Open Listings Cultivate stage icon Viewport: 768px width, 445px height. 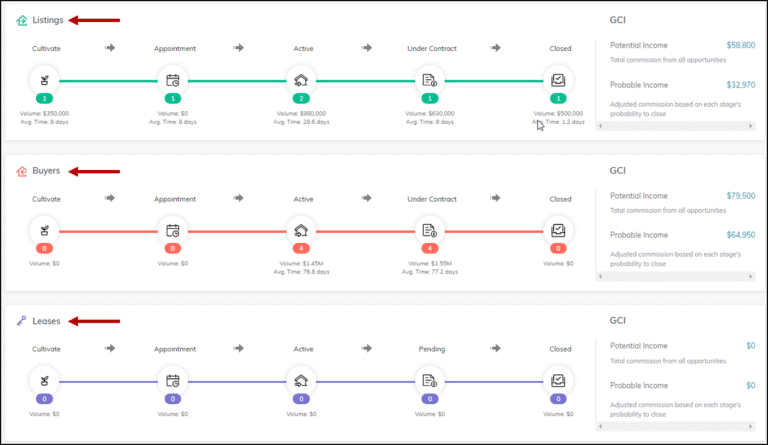point(45,80)
